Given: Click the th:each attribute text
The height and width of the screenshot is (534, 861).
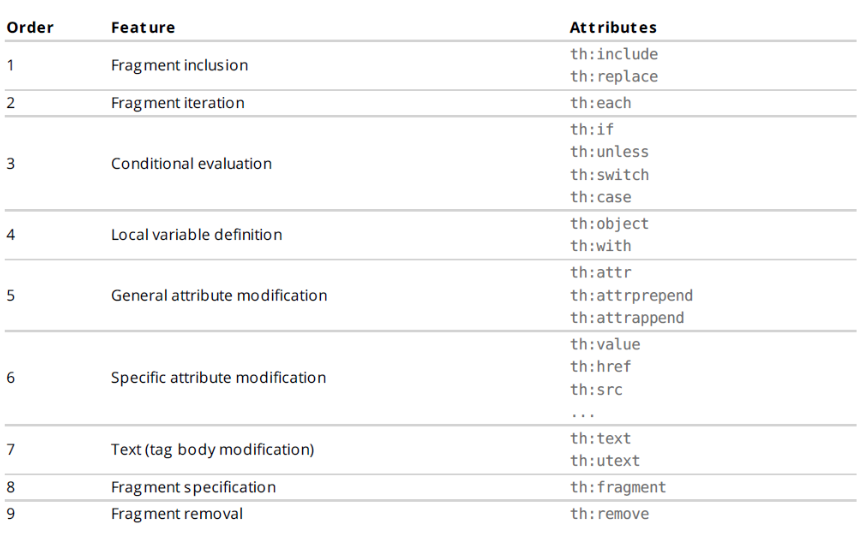Looking at the screenshot, I should [600, 103].
